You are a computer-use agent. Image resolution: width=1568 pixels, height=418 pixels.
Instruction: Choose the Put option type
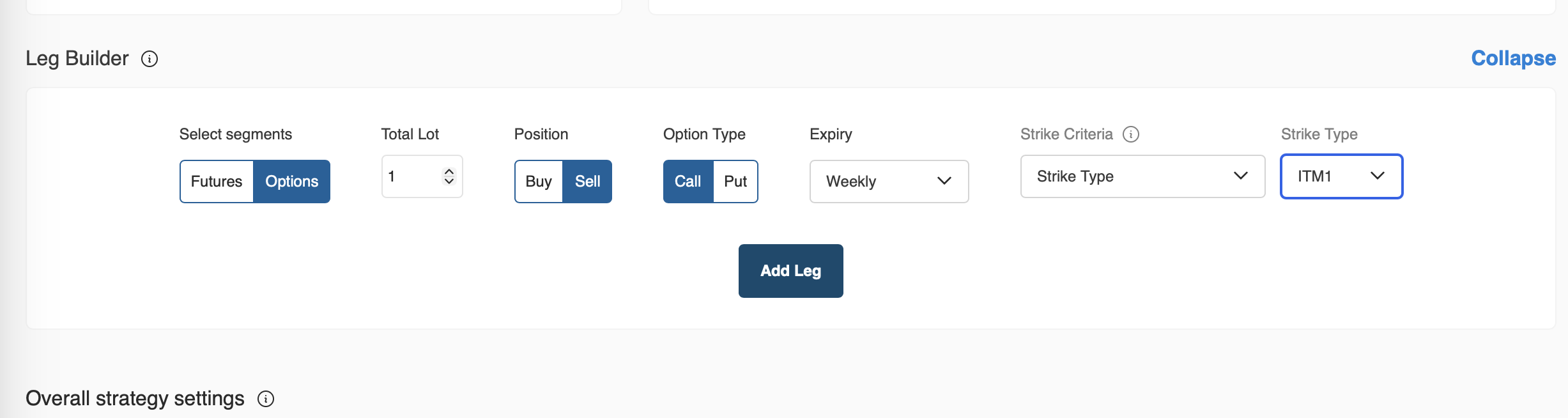(735, 182)
